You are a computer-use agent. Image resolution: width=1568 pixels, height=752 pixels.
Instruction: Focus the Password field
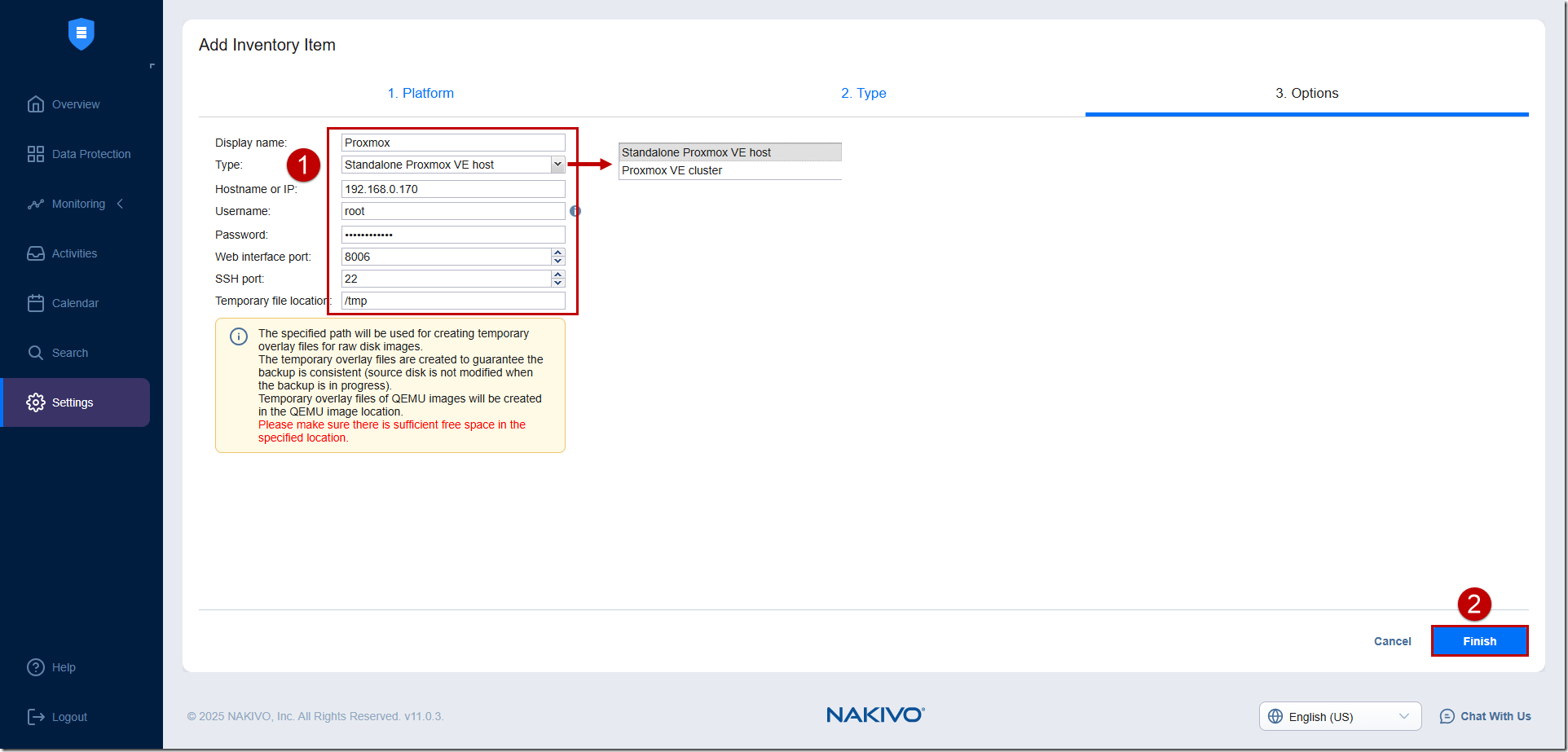(453, 235)
